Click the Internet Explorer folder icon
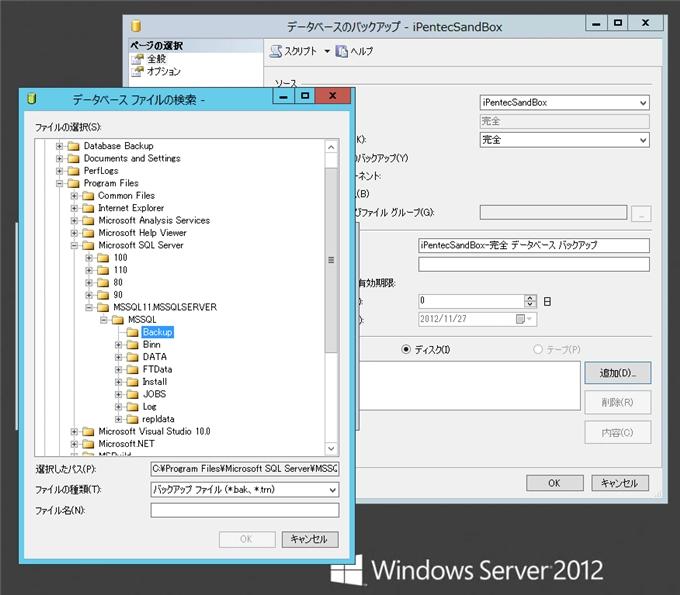The width and height of the screenshot is (680, 595). [88, 208]
